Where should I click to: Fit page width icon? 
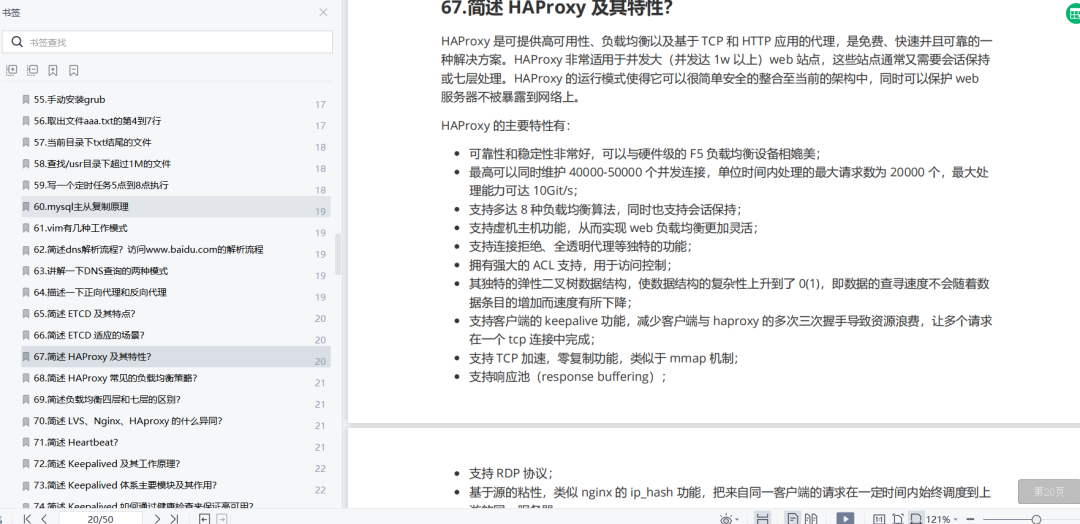pos(915,518)
